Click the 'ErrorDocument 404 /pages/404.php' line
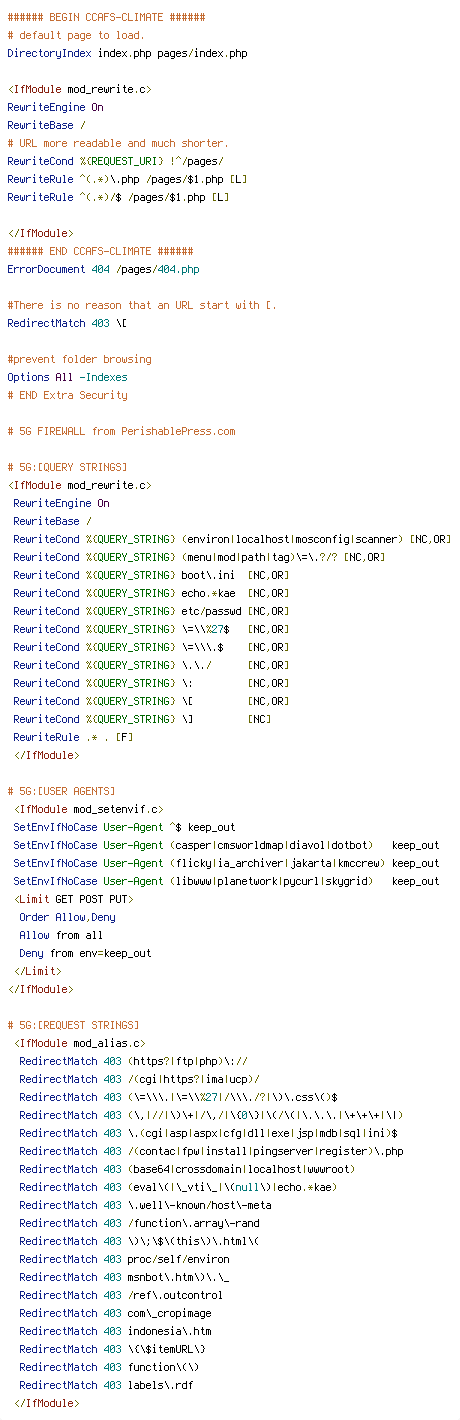This screenshot has height=1420, width=460. pos(103,269)
